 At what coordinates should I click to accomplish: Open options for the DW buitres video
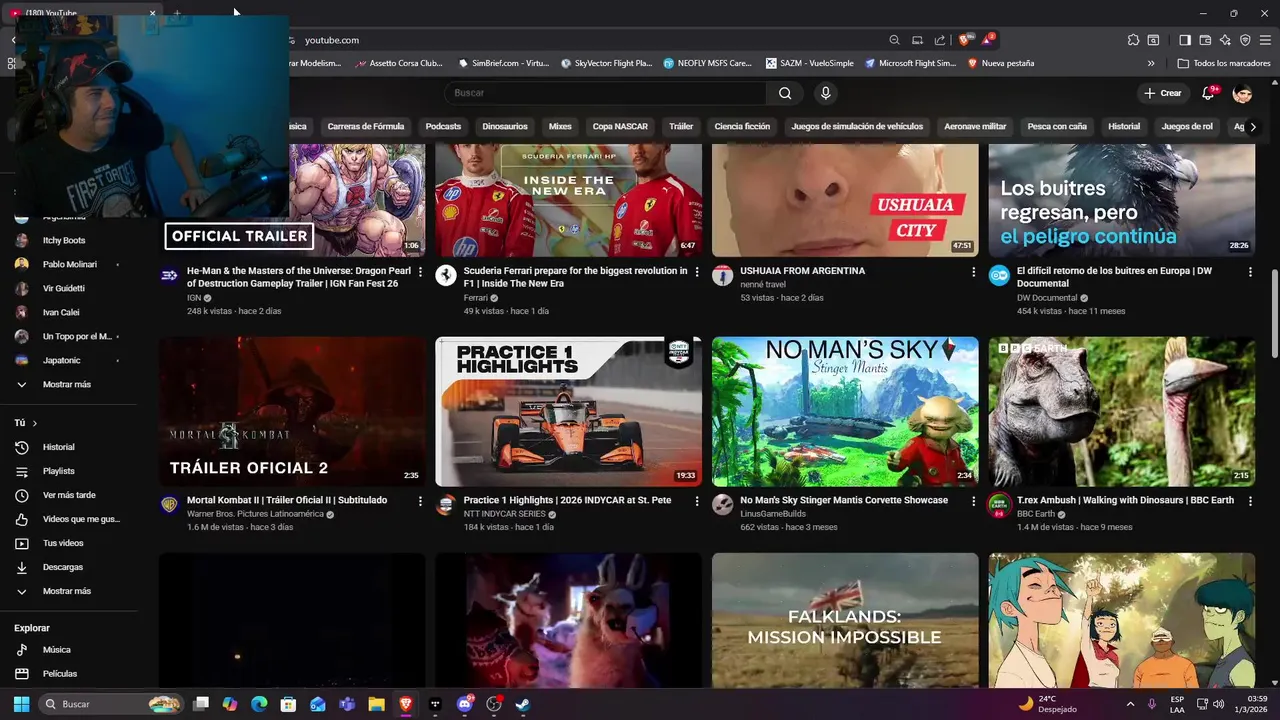point(1250,272)
